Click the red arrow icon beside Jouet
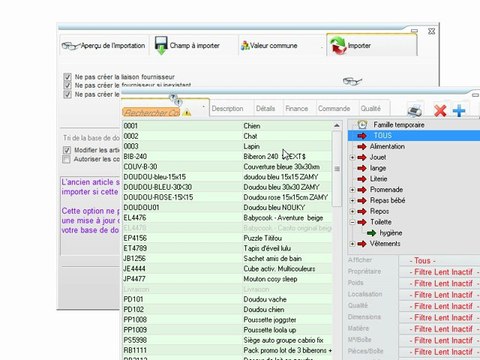Screen dimensions: 480x360 click(x=362, y=157)
